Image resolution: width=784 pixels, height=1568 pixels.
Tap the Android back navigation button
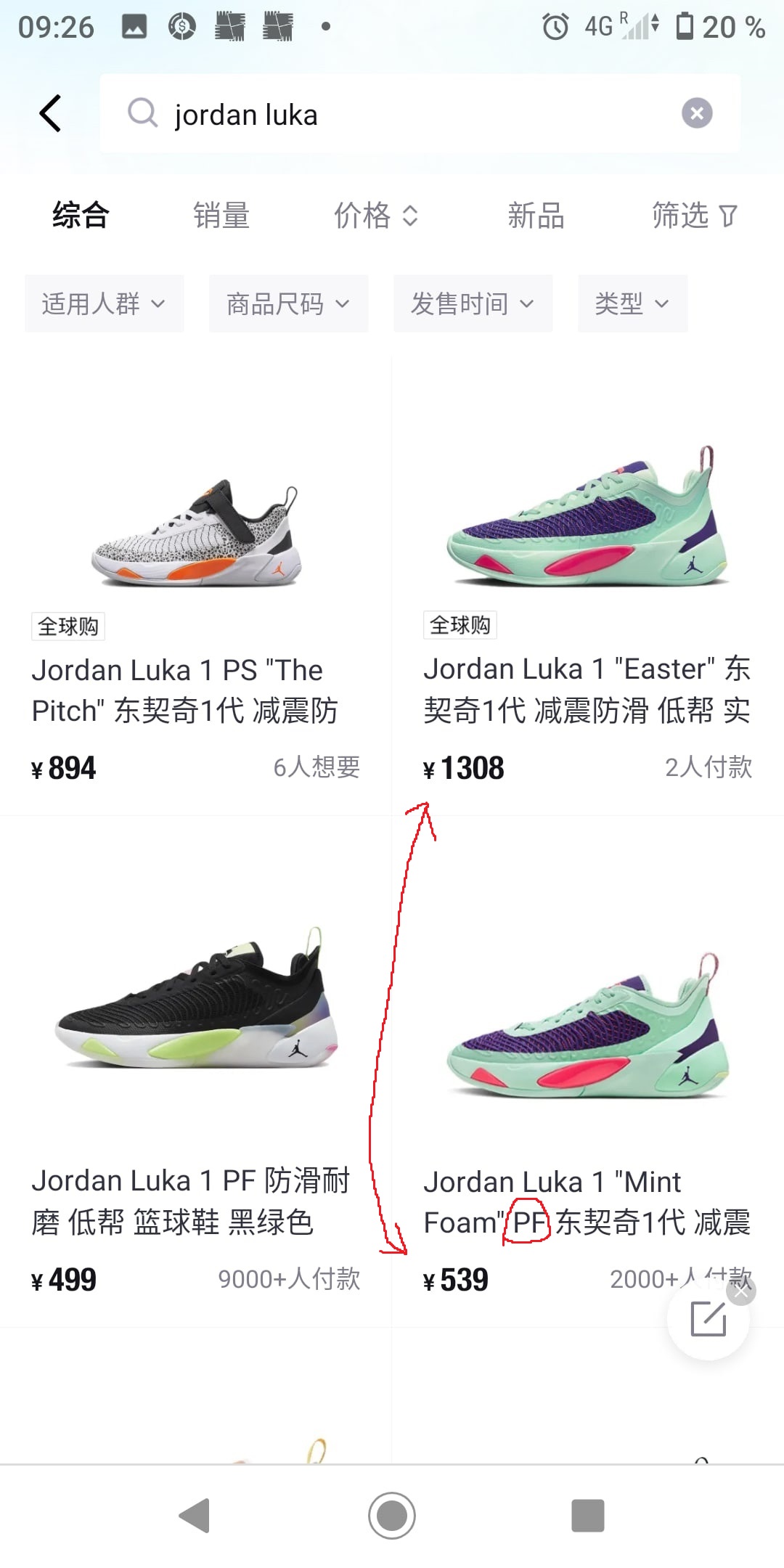pyautogui.click(x=195, y=1516)
